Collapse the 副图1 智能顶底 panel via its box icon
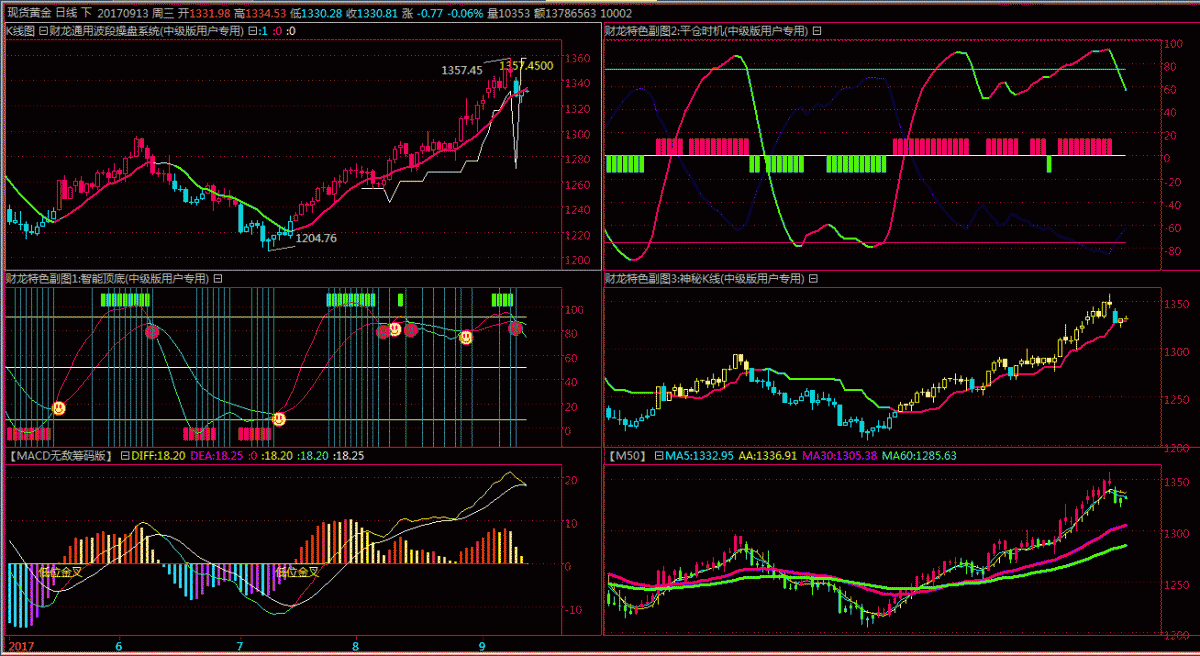 click(x=218, y=279)
